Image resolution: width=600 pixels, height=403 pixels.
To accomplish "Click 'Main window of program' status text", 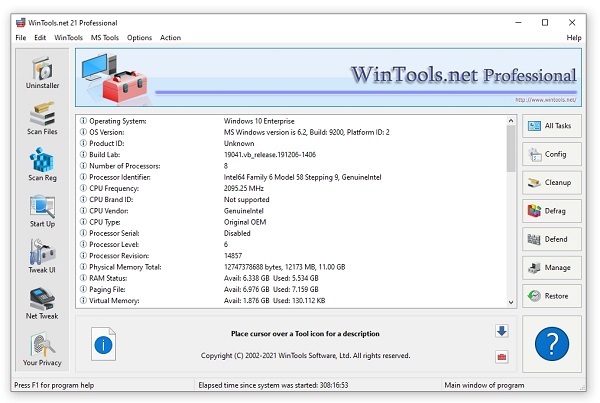I will pyautogui.click(x=484, y=385).
